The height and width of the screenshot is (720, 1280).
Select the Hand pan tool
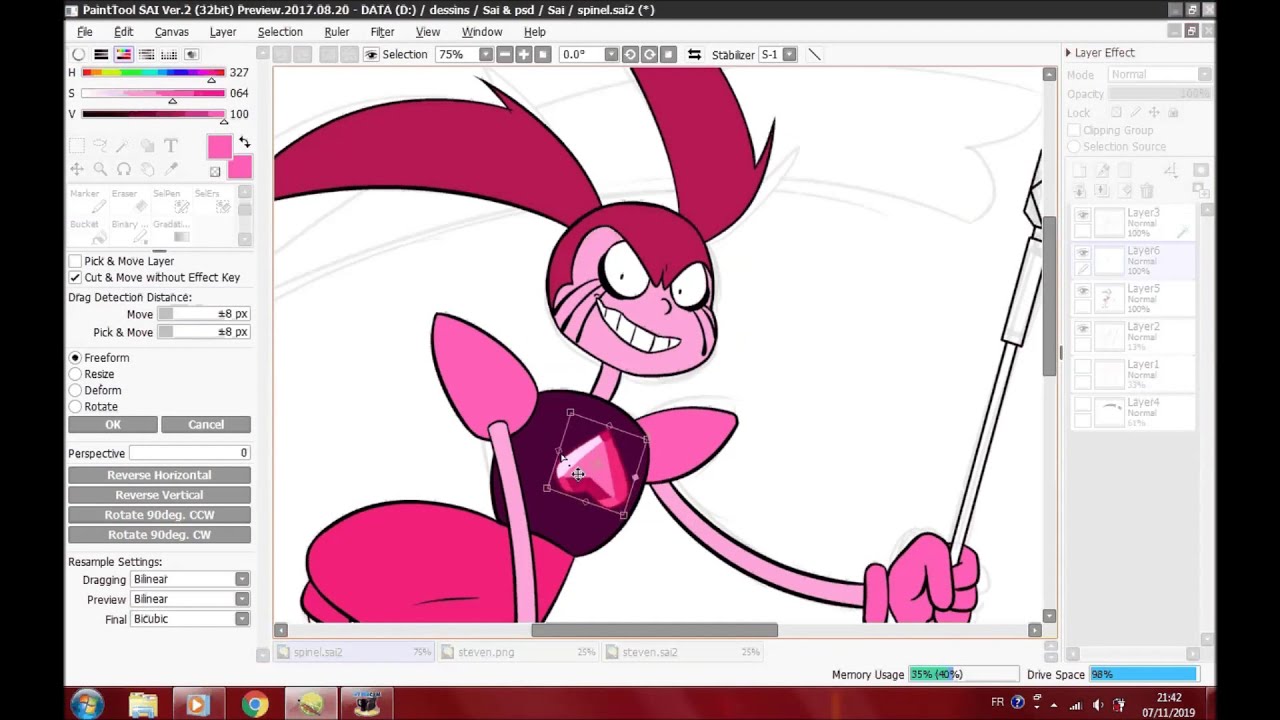pyautogui.click(x=147, y=169)
